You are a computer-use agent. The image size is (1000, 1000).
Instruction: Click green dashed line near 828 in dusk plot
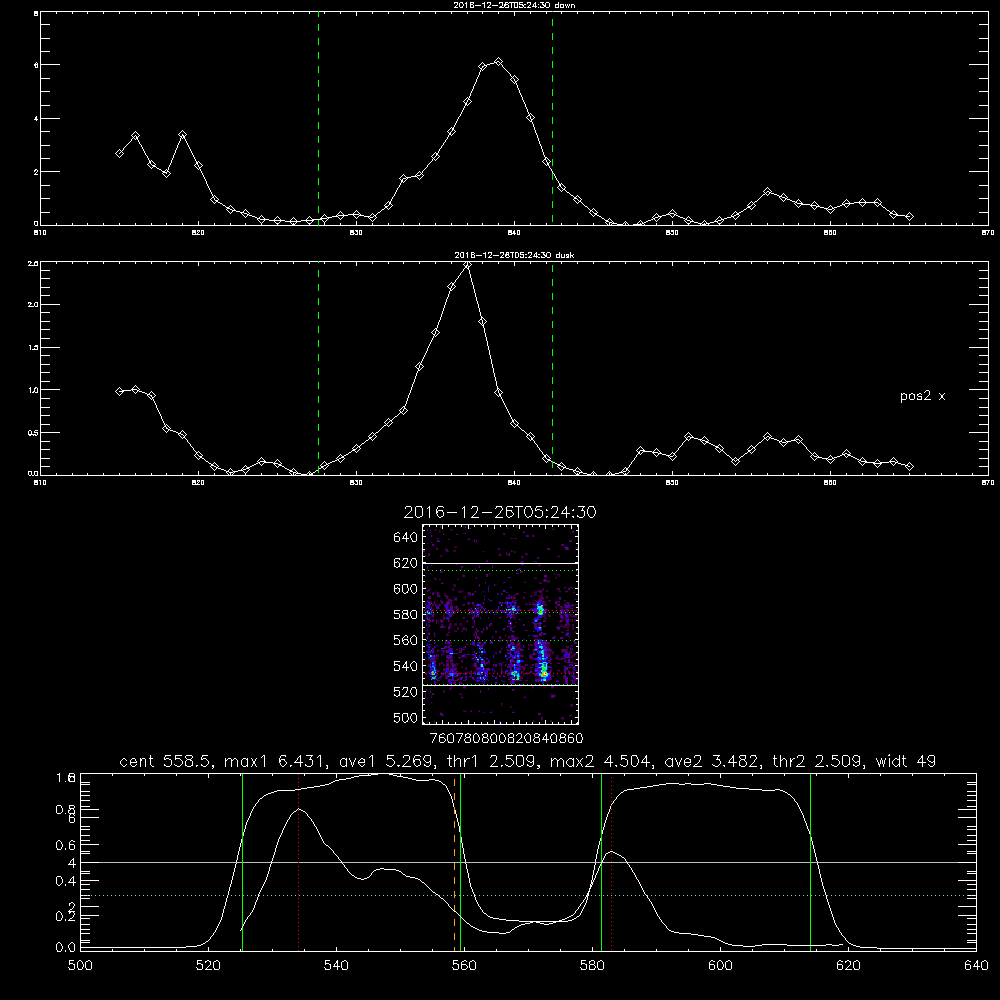tap(318, 368)
